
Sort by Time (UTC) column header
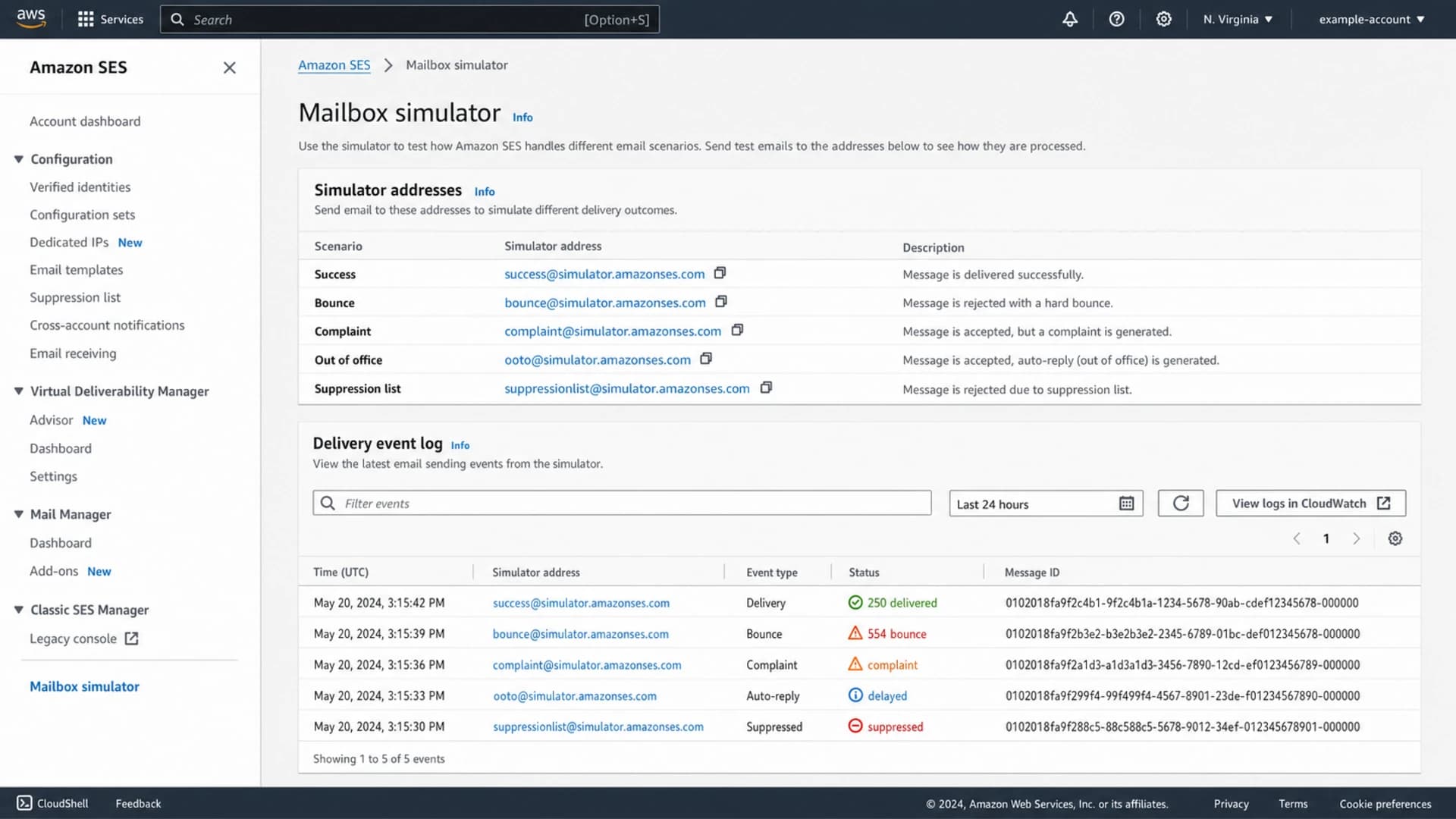(x=340, y=573)
